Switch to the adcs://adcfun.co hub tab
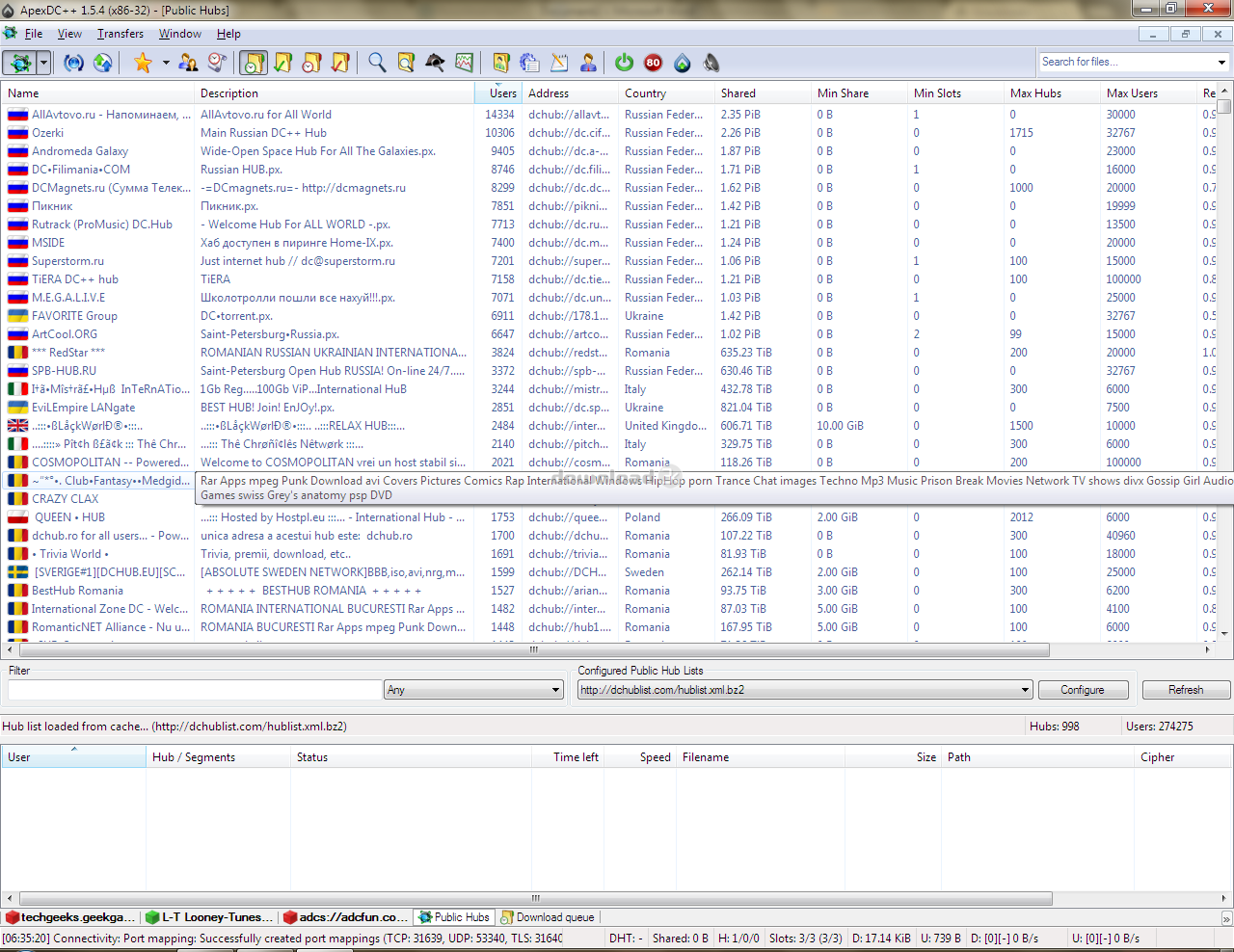This screenshot has width=1234, height=952. pos(345,917)
